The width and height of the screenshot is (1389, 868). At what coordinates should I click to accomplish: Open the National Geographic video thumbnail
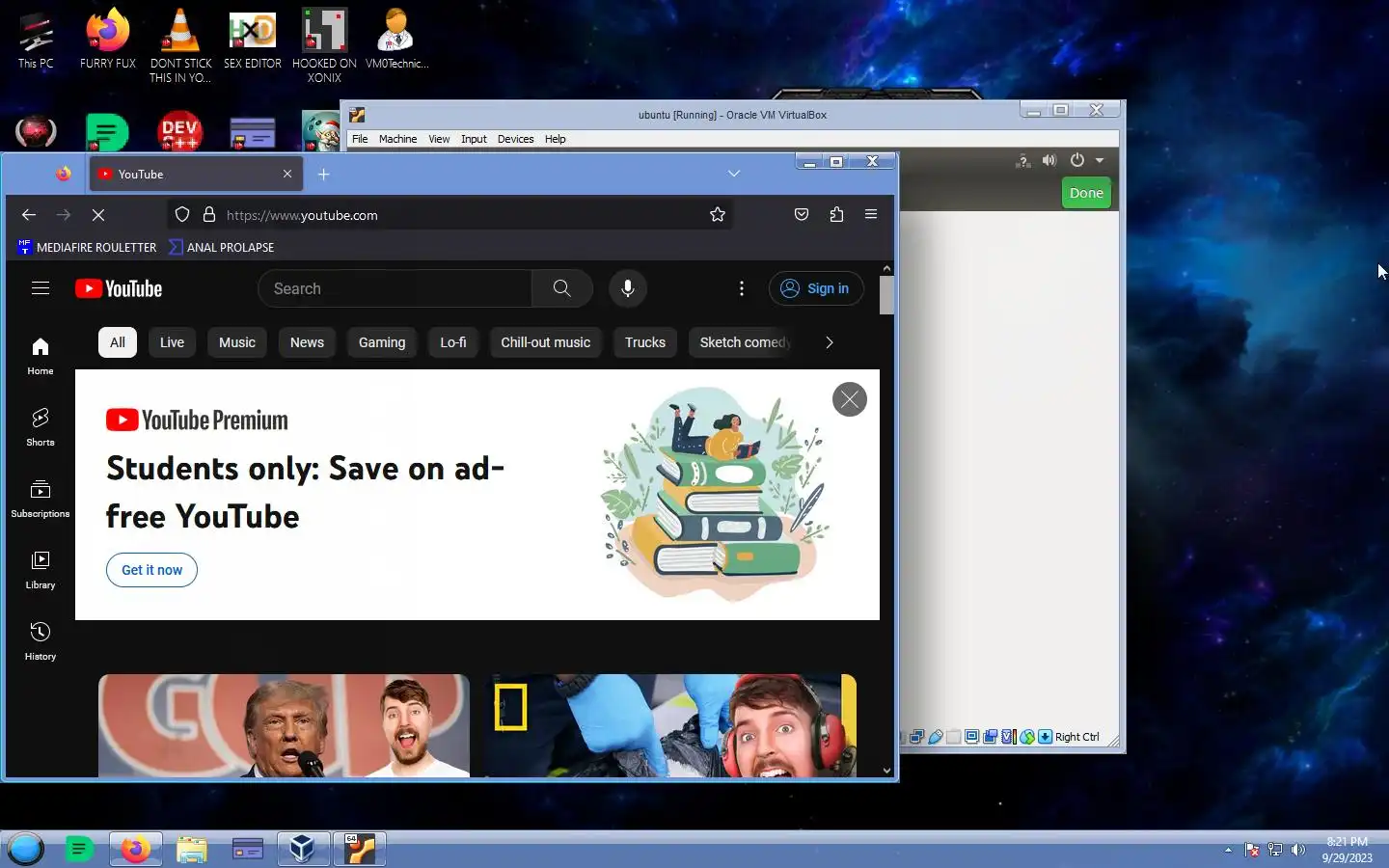pyautogui.click(x=670, y=725)
